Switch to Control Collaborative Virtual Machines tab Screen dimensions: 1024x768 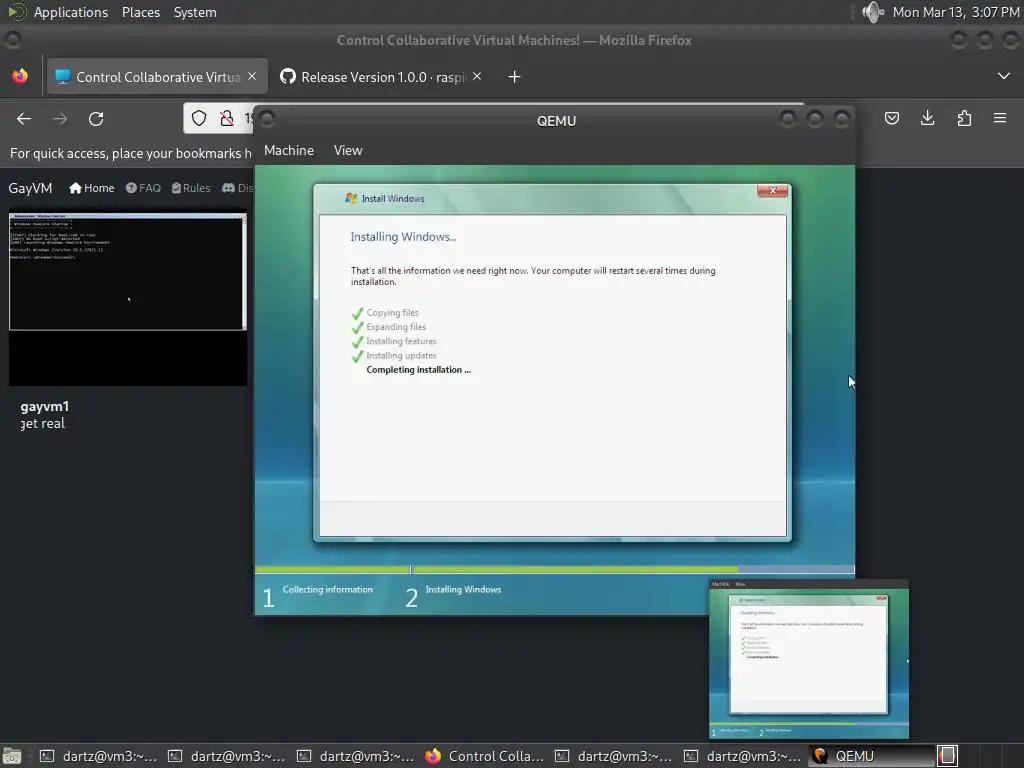coord(157,77)
